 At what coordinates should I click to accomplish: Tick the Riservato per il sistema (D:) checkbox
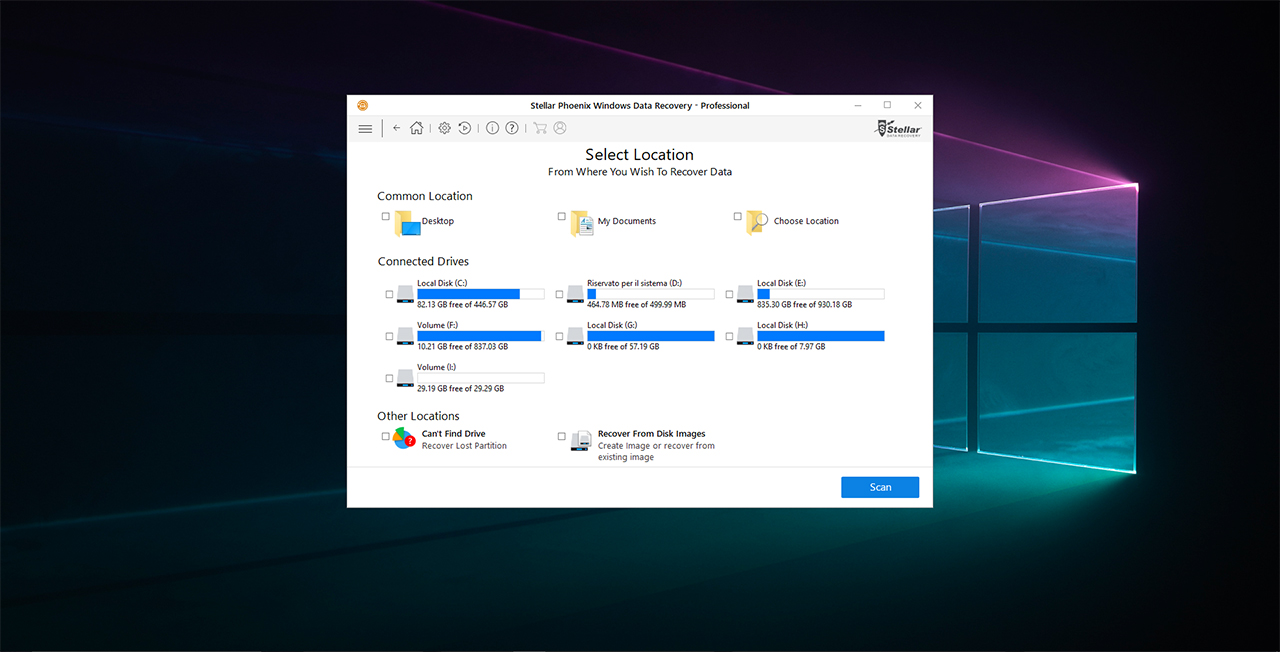click(x=559, y=295)
